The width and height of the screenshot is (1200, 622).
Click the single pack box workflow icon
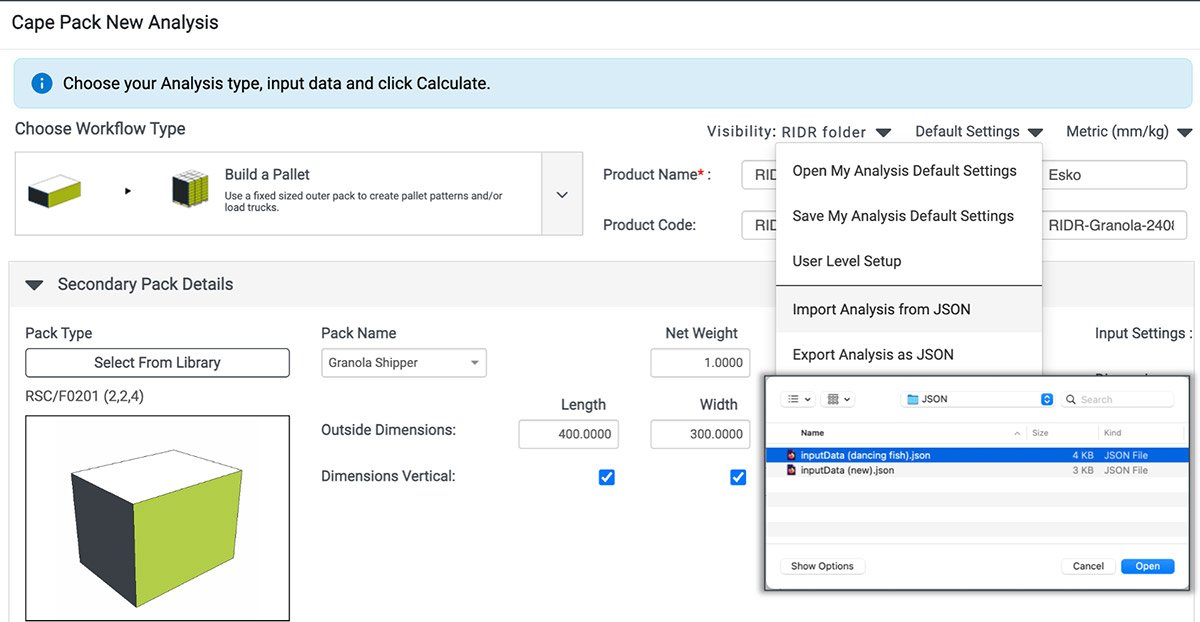54,190
